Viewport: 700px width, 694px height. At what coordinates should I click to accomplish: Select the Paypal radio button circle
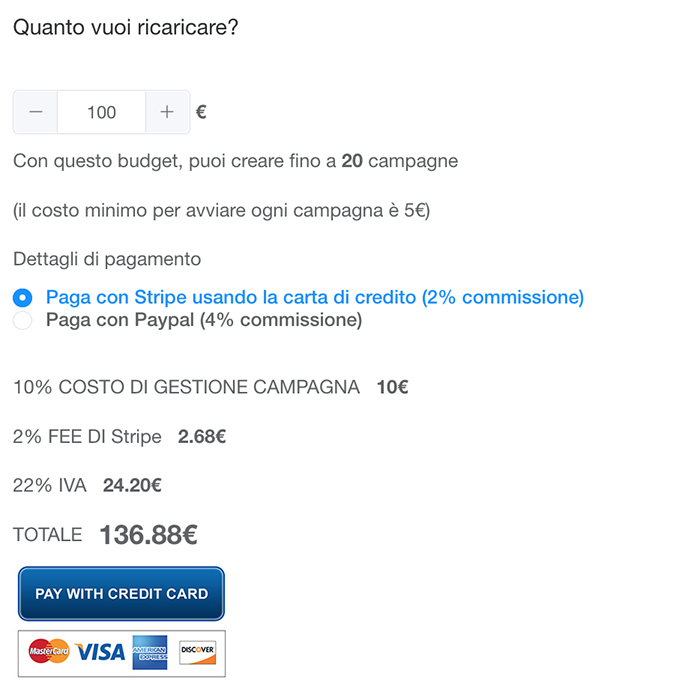[x=23, y=321]
